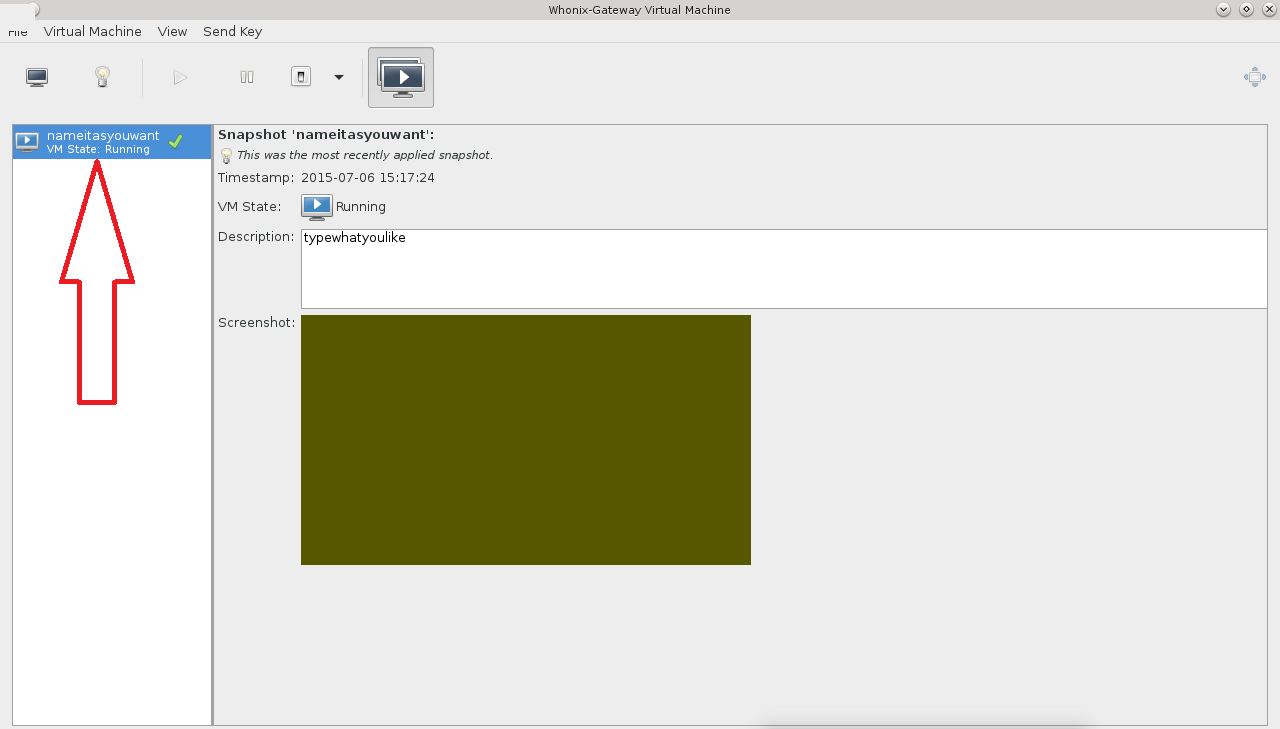Image resolution: width=1280 pixels, height=729 pixels.
Task: Click the Running state monitor icon
Action: (x=316, y=207)
